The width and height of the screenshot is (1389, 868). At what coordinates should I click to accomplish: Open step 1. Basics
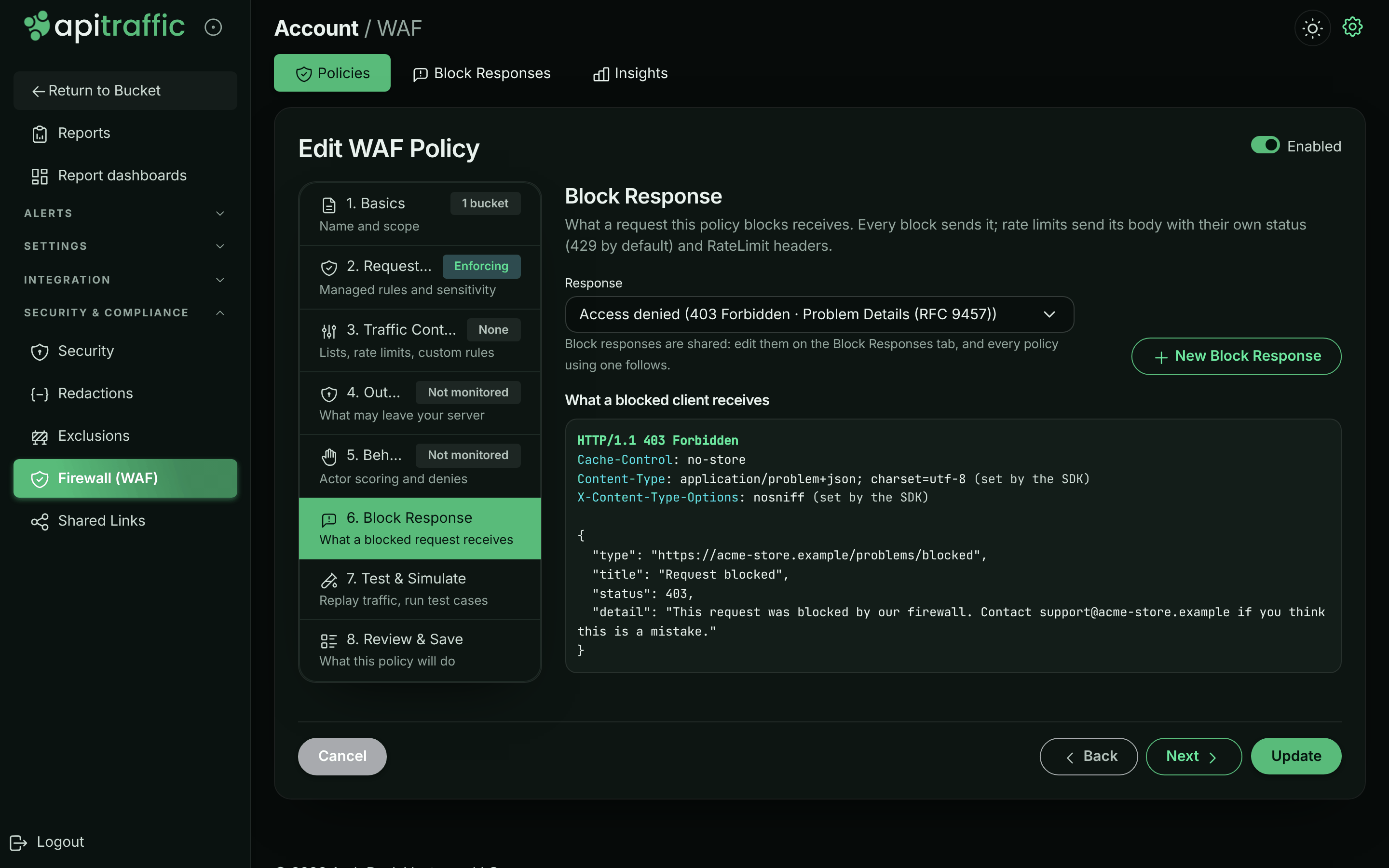point(420,214)
